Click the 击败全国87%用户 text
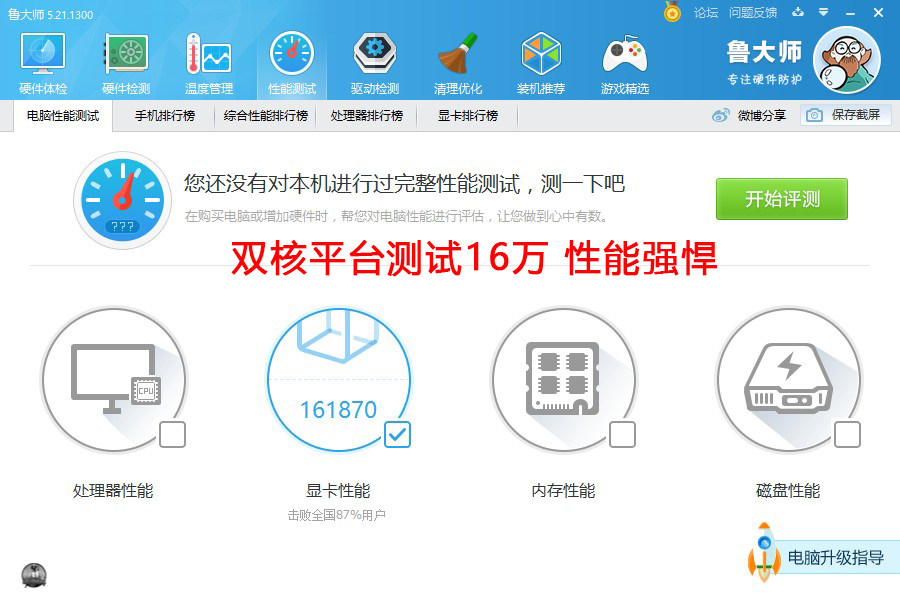 (x=336, y=515)
